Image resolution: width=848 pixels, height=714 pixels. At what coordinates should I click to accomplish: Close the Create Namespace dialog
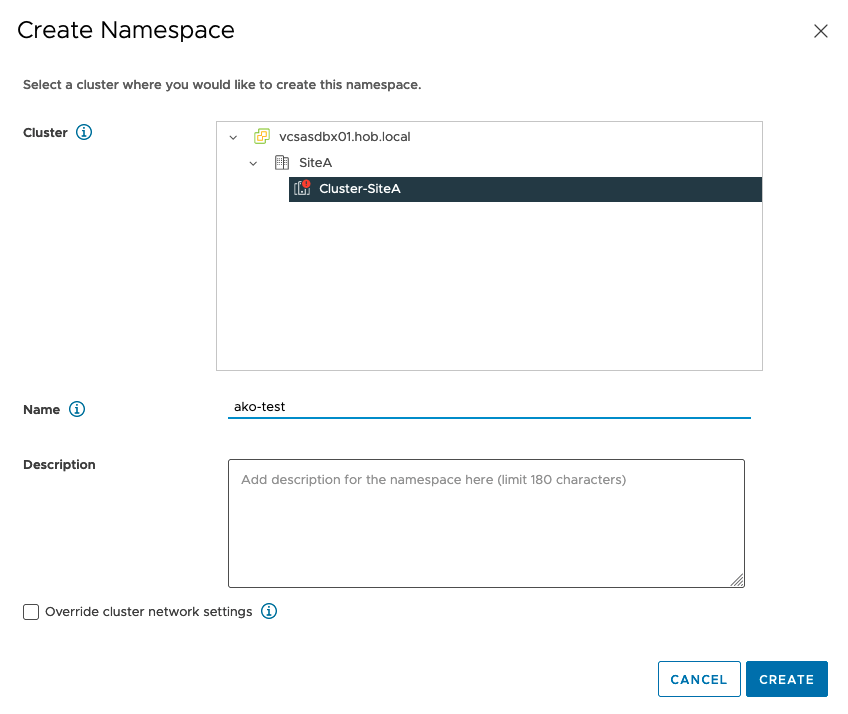click(x=821, y=31)
